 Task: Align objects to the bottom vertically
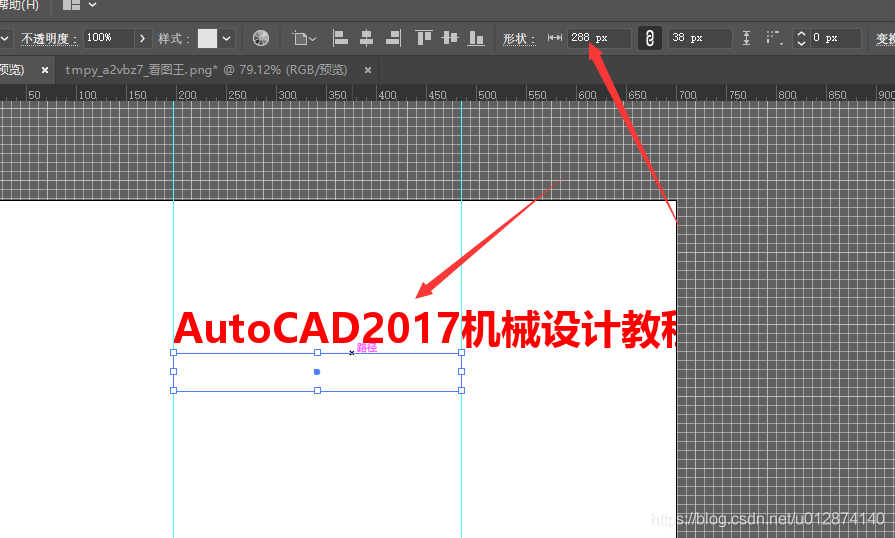476,38
